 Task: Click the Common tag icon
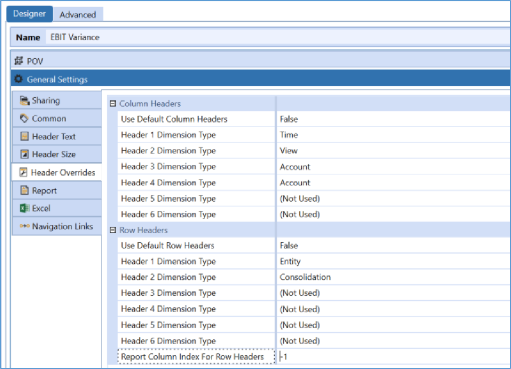pyautogui.click(x=24, y=118)
